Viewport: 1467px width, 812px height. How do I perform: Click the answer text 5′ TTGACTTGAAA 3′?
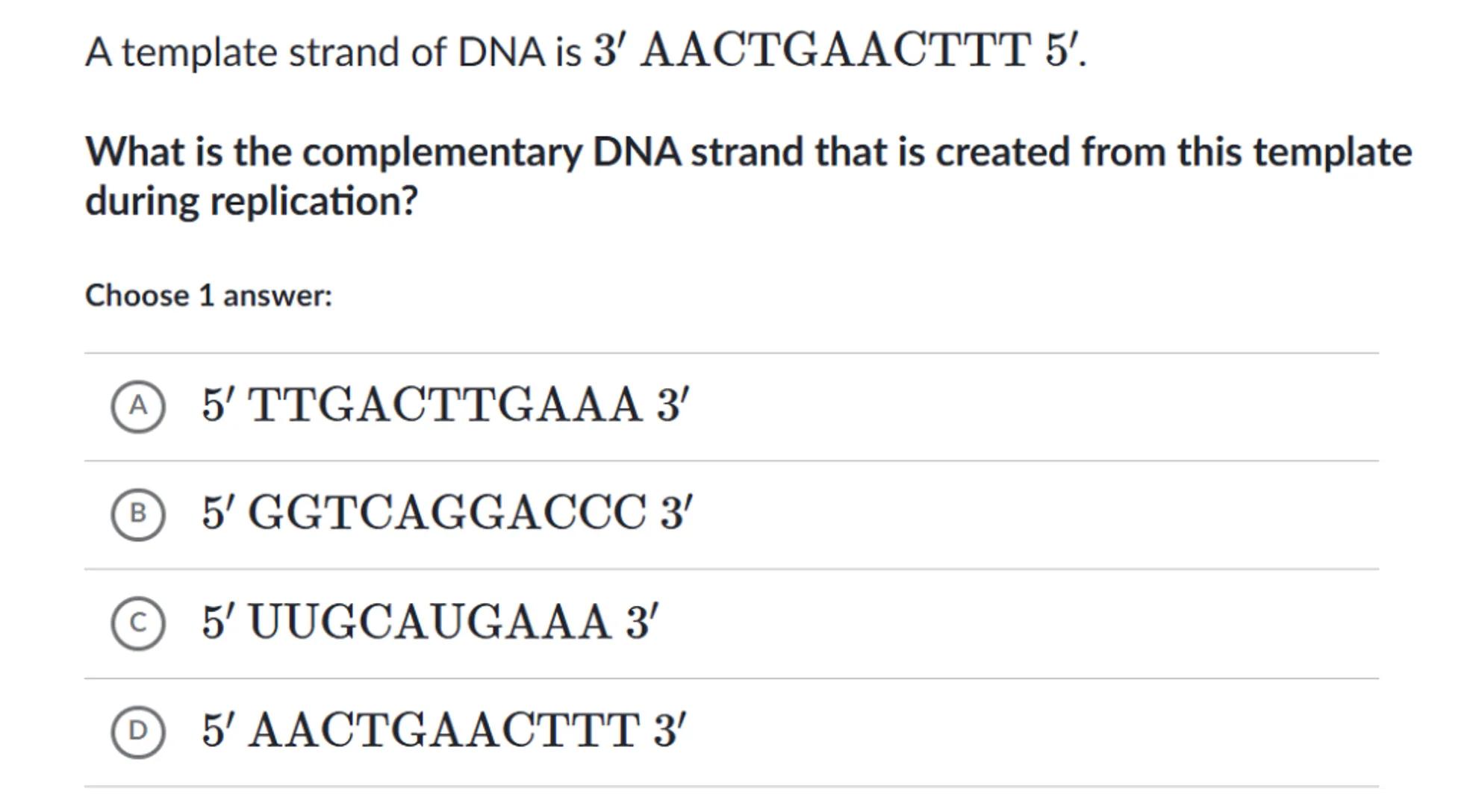coord(445,405)
